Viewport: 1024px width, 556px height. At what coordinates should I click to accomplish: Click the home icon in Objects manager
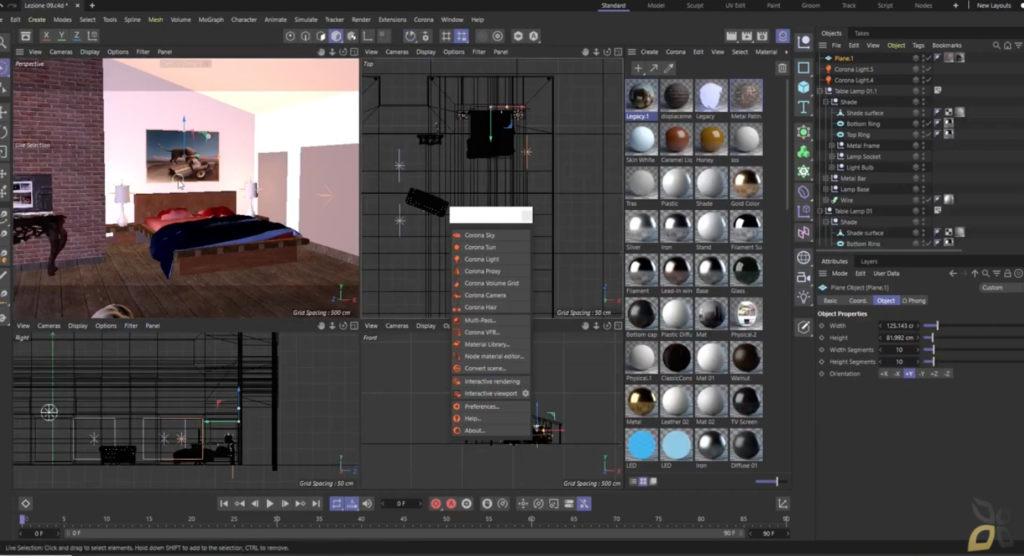[x=1007, y=46]
